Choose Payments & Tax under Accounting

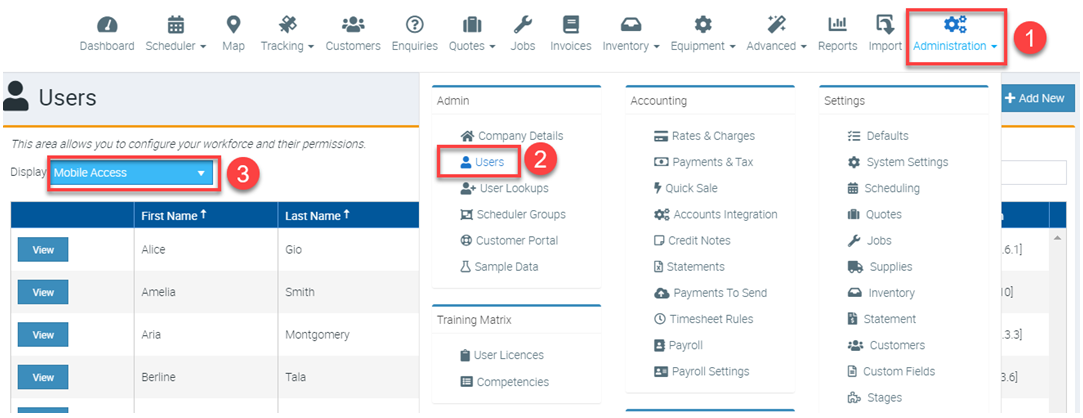712,162
